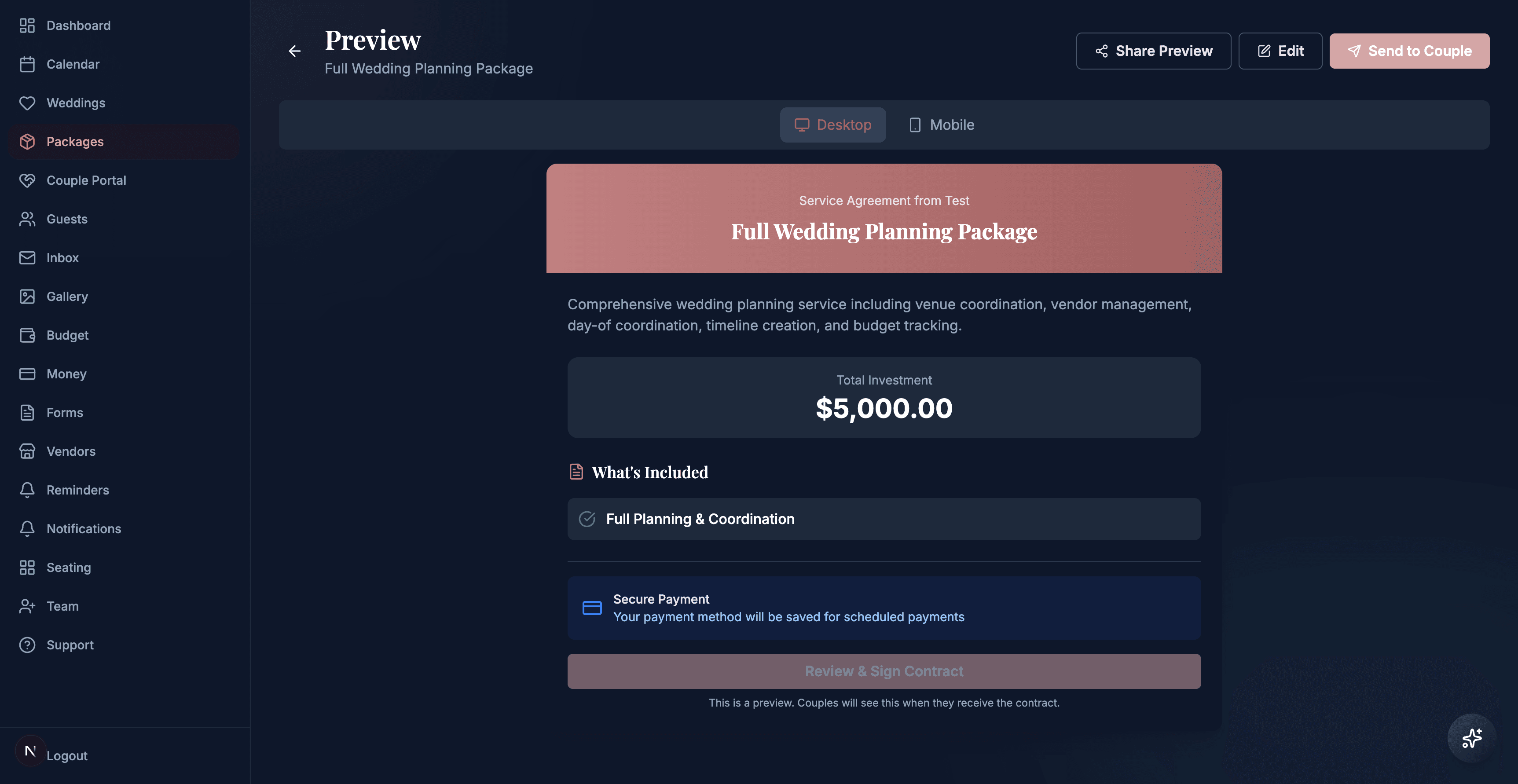Open the Support menu entry

(x=70, y=645)
